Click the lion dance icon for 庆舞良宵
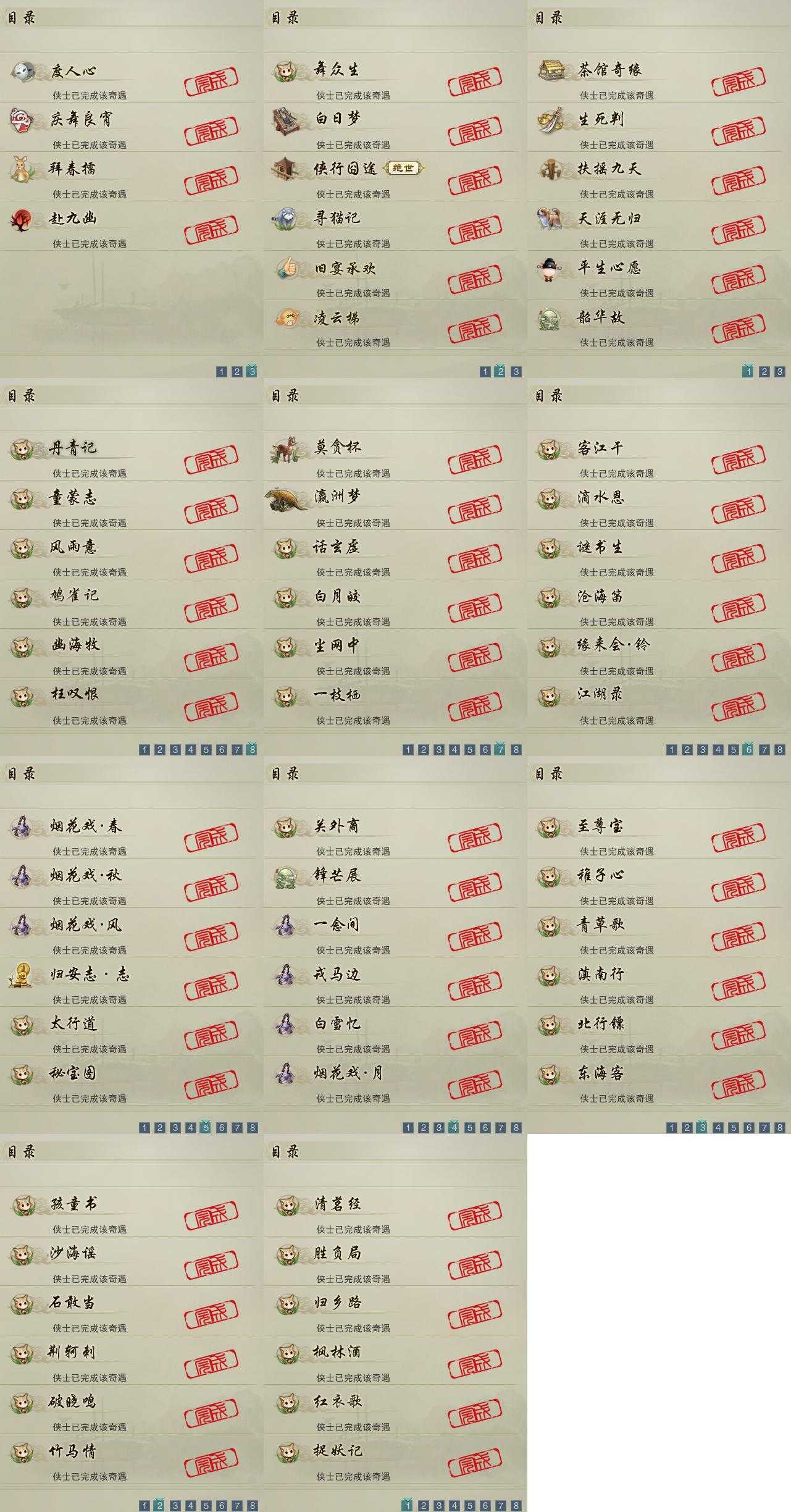Image resolution: width=791 pixels, height=1512 pixels. [22, 120]
